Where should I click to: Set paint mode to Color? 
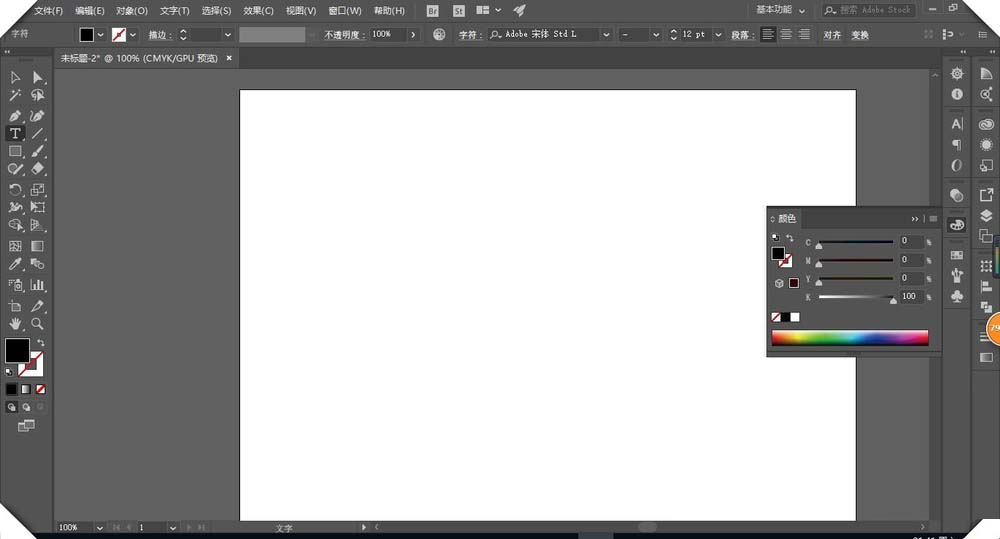click(x=11, y=389)
